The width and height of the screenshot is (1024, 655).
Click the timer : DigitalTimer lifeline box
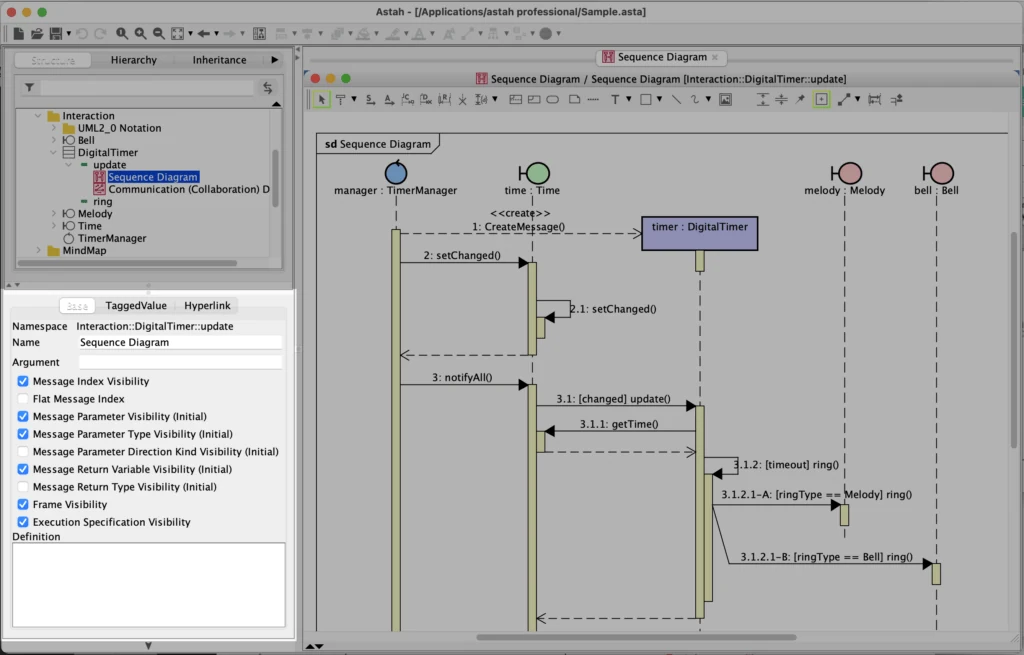(x=699, y=234)
